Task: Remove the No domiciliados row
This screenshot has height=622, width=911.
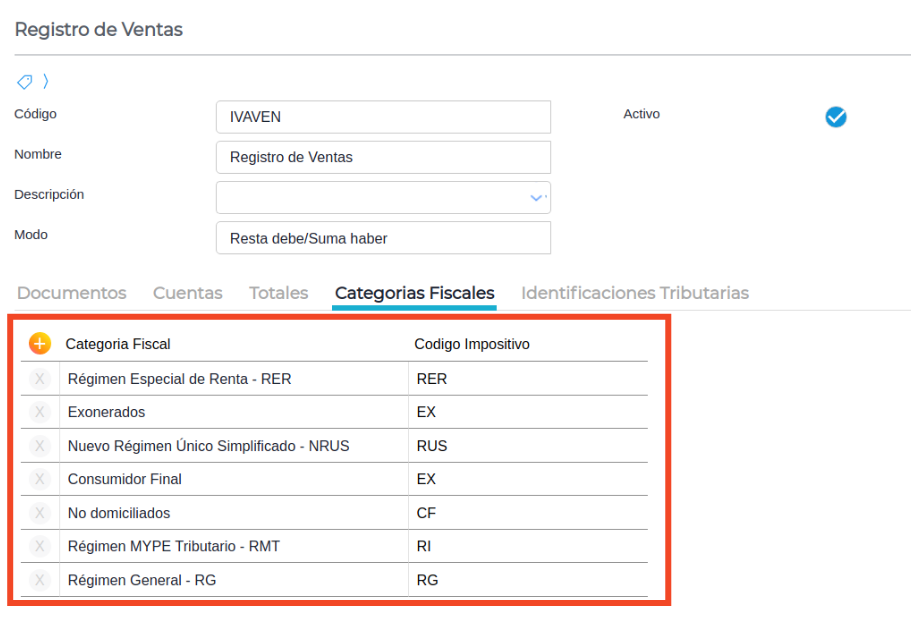Action: coord(40,513)
